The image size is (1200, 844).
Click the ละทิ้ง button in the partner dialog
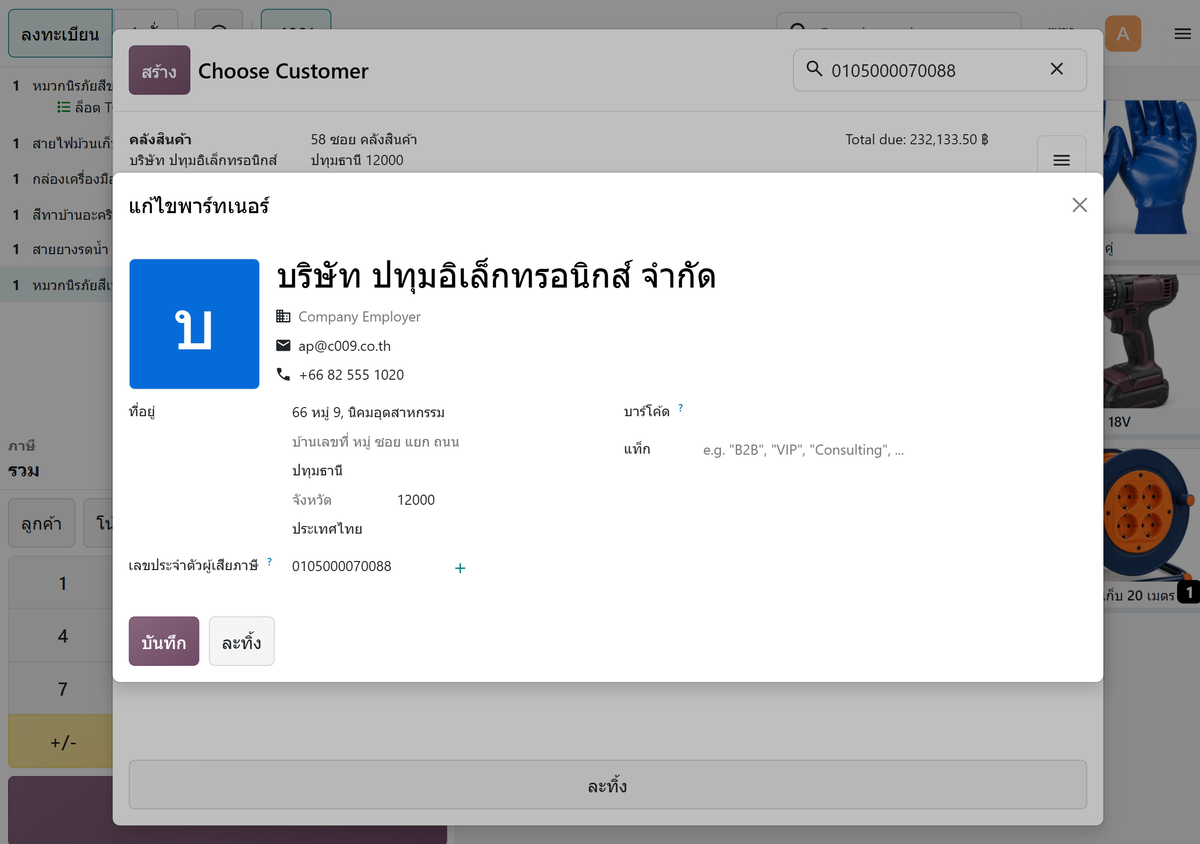coord(242,641)
